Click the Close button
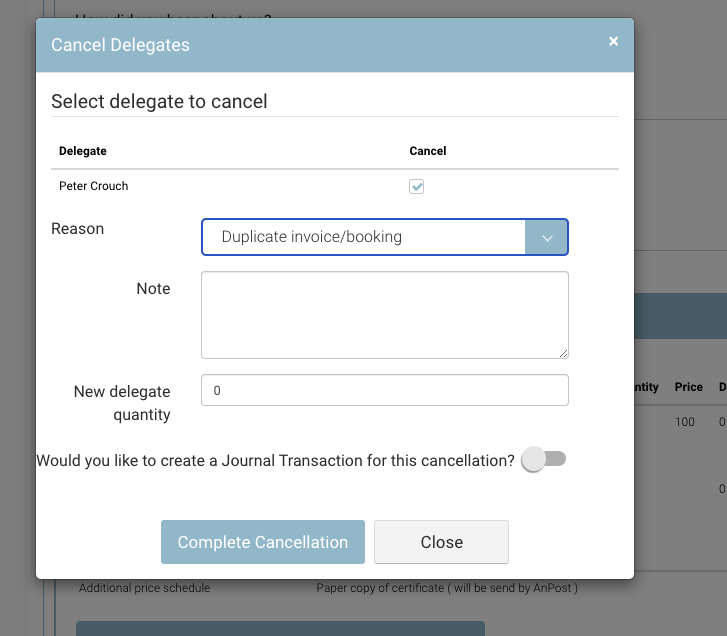The height and width of the screenshot is (636, 727). coord(441,542)
